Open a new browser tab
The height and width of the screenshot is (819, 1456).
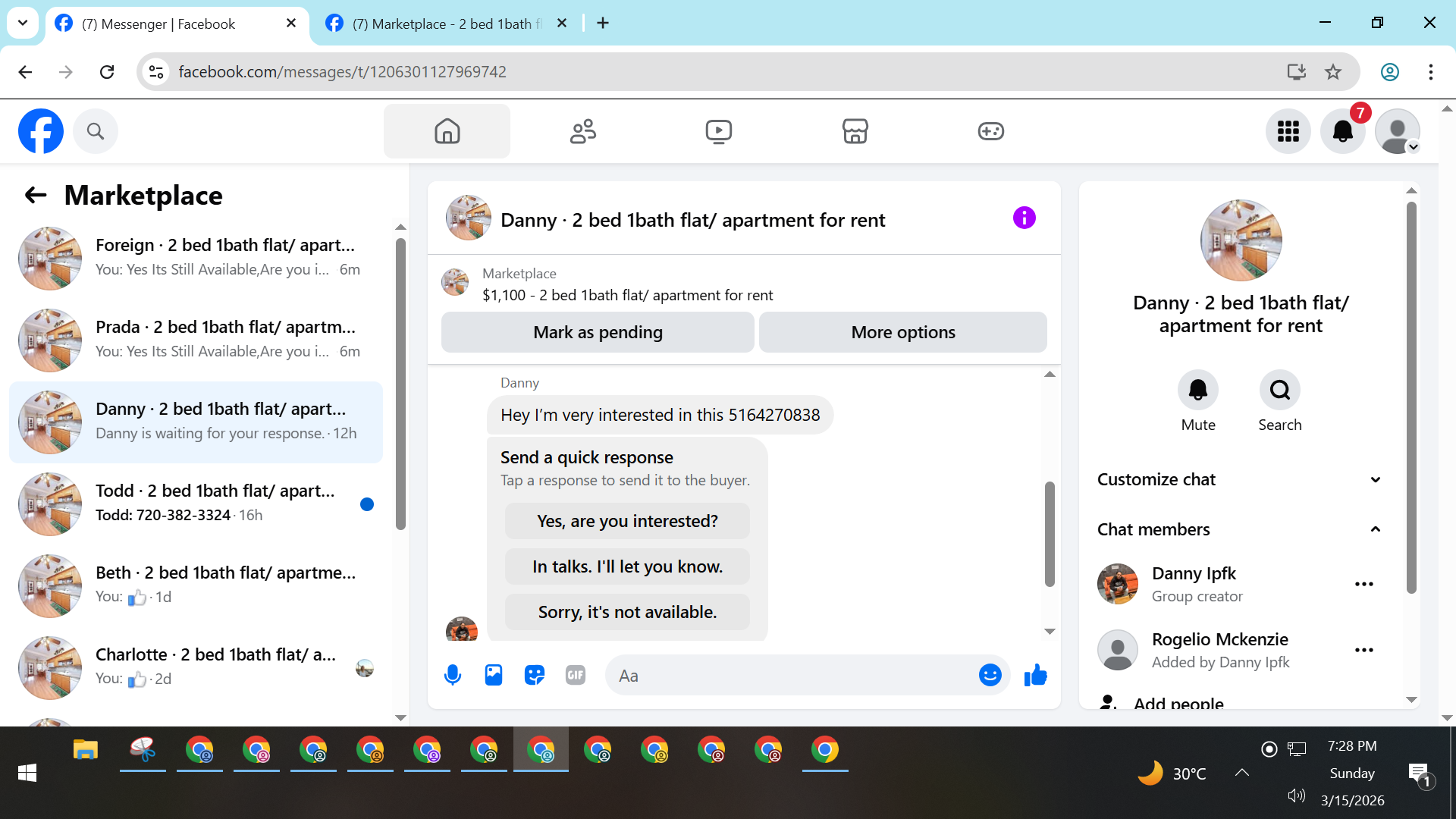pos(603,24)
